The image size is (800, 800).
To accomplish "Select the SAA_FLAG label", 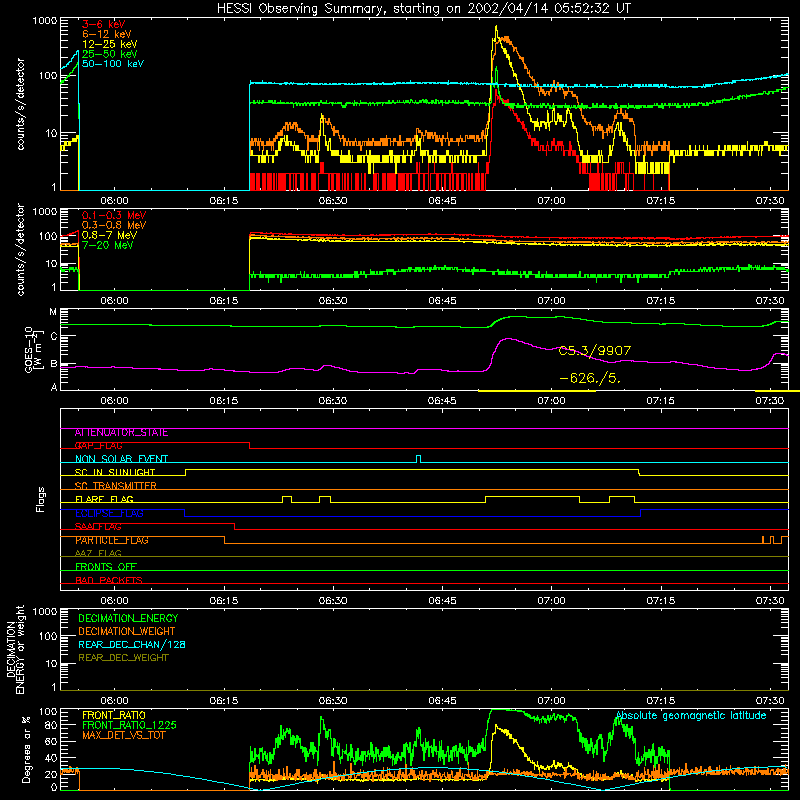I will point(98,527).
